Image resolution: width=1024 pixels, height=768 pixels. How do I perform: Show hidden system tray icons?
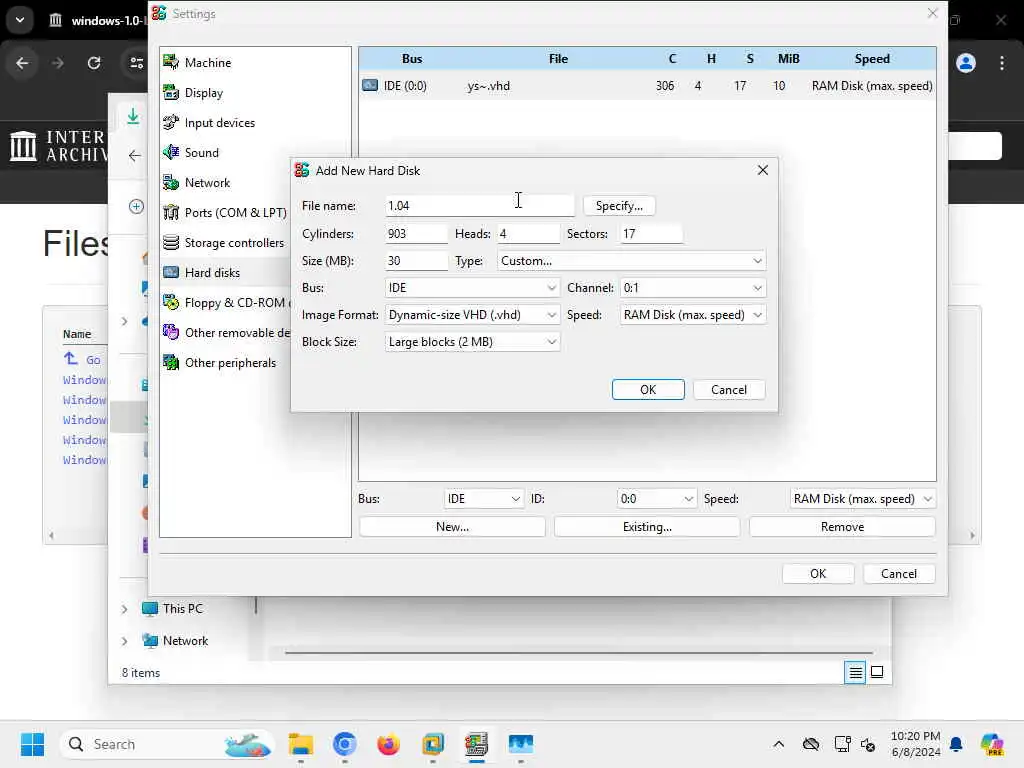click(778, 744)
